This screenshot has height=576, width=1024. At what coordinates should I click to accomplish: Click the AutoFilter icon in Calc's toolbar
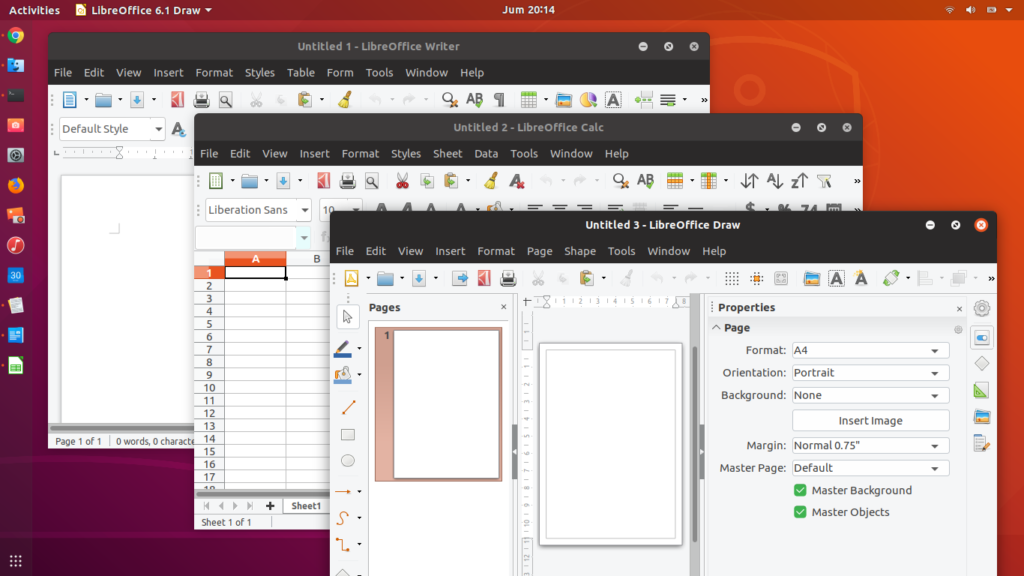[824, 181]
